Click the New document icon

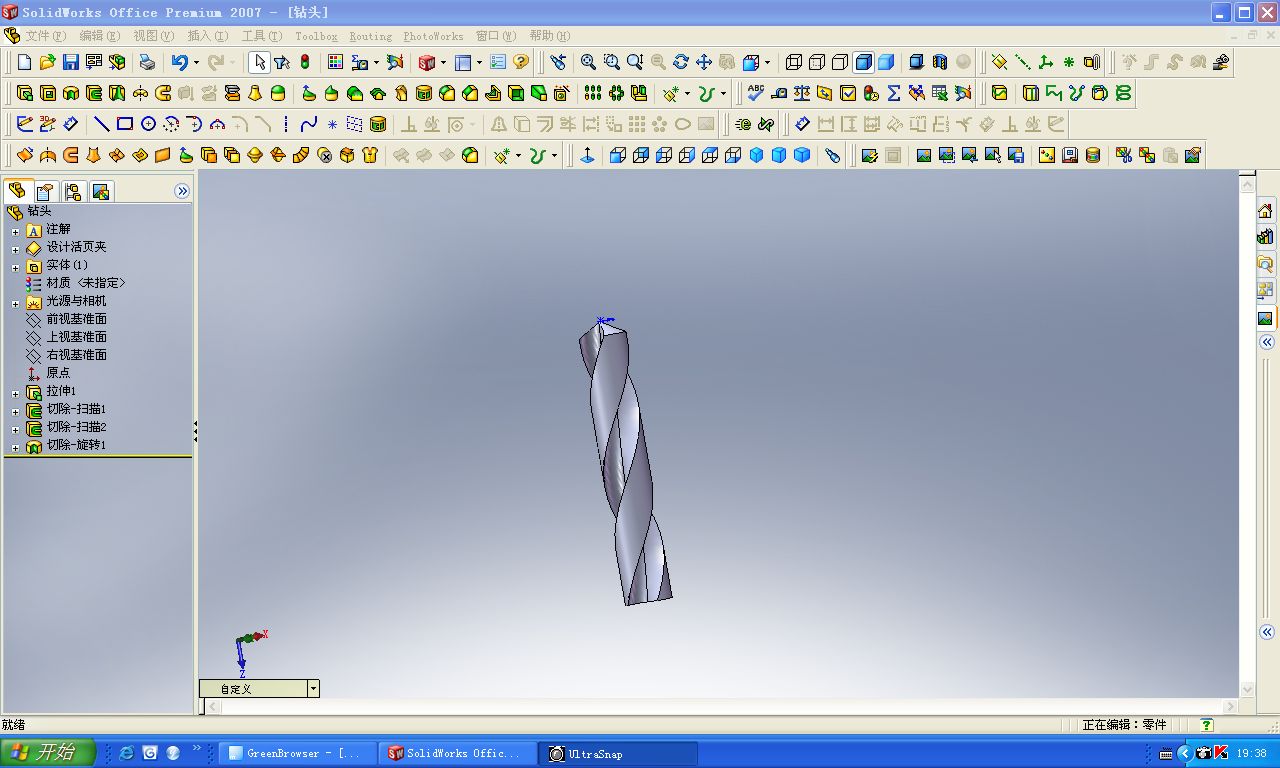pos(25,62)
